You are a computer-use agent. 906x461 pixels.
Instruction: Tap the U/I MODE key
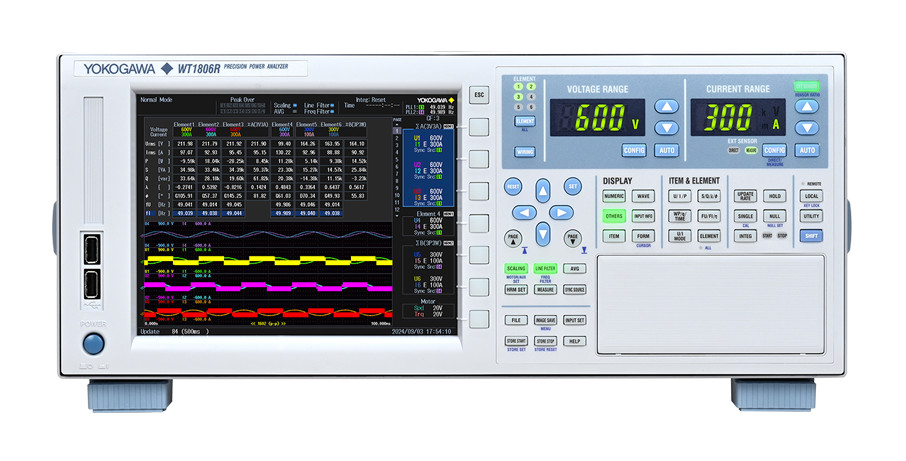click(x=680, y=236)
